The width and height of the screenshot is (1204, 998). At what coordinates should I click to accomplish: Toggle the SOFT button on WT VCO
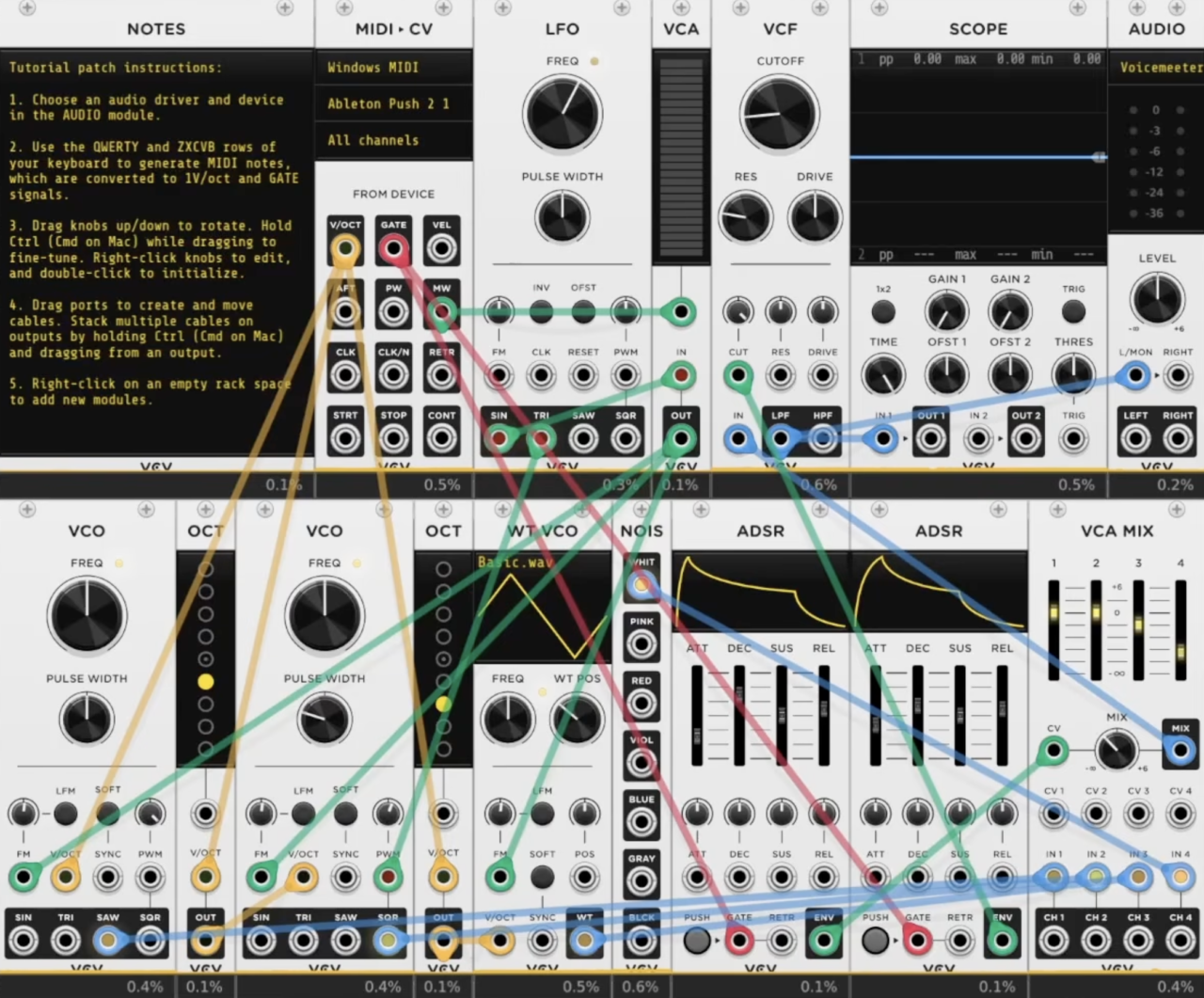coord(542,877)
